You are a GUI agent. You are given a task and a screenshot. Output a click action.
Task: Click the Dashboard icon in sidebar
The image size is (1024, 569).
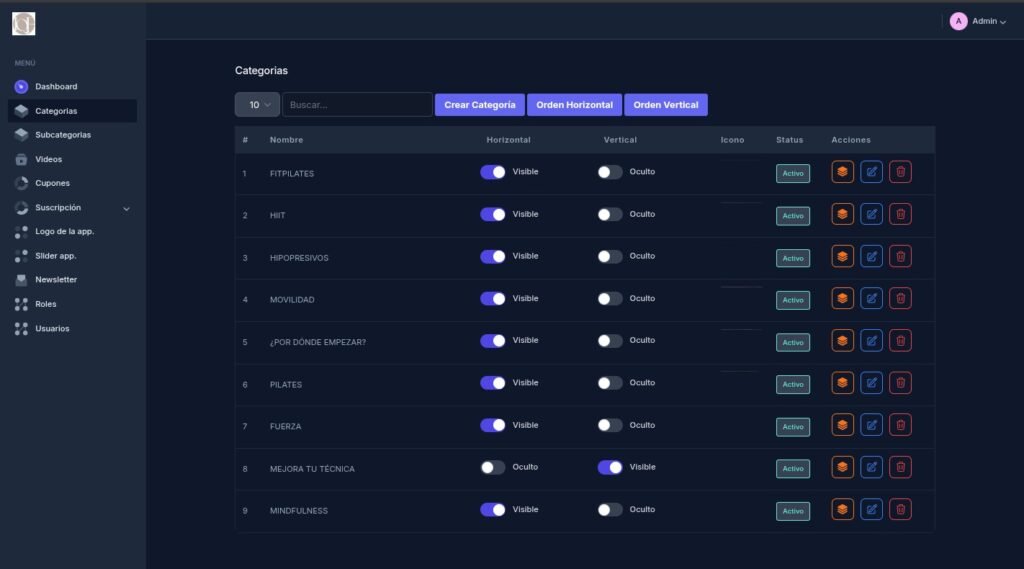21,87
